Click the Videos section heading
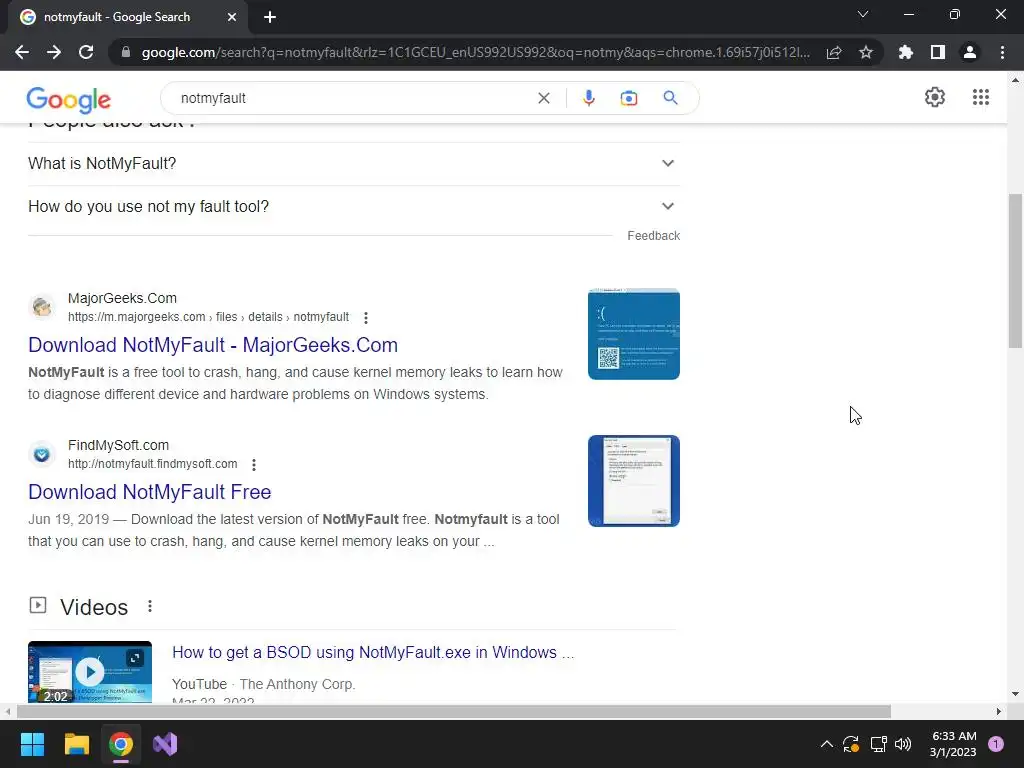Viewport: 1024px width, 768px height. [94, 607]
